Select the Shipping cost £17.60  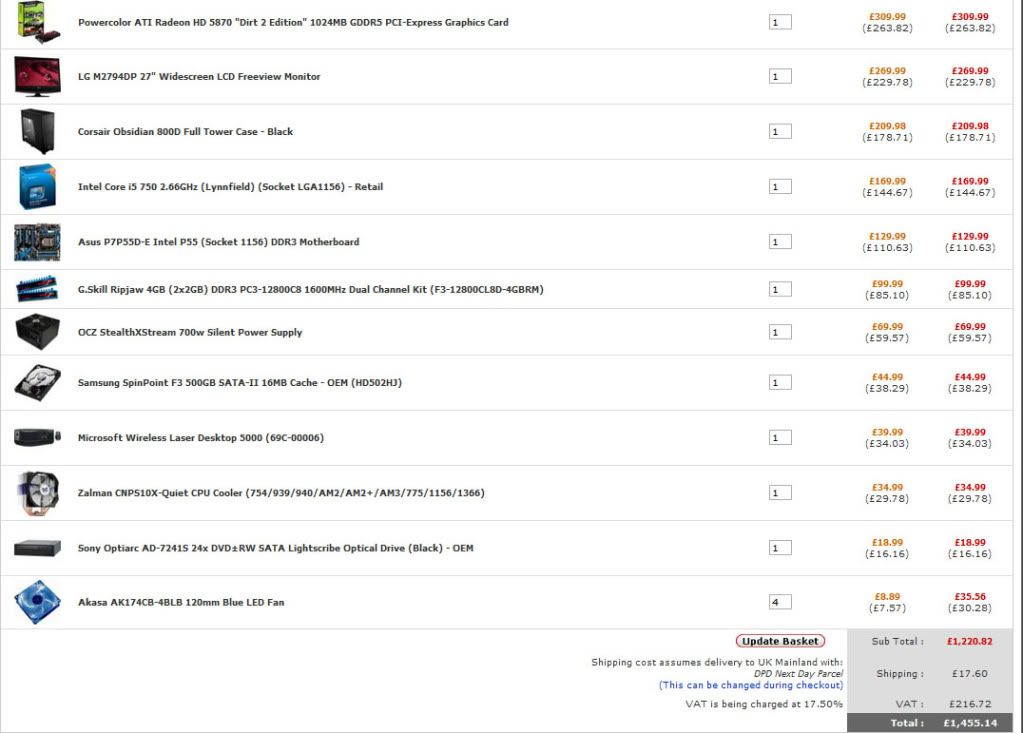pos(970,674)
